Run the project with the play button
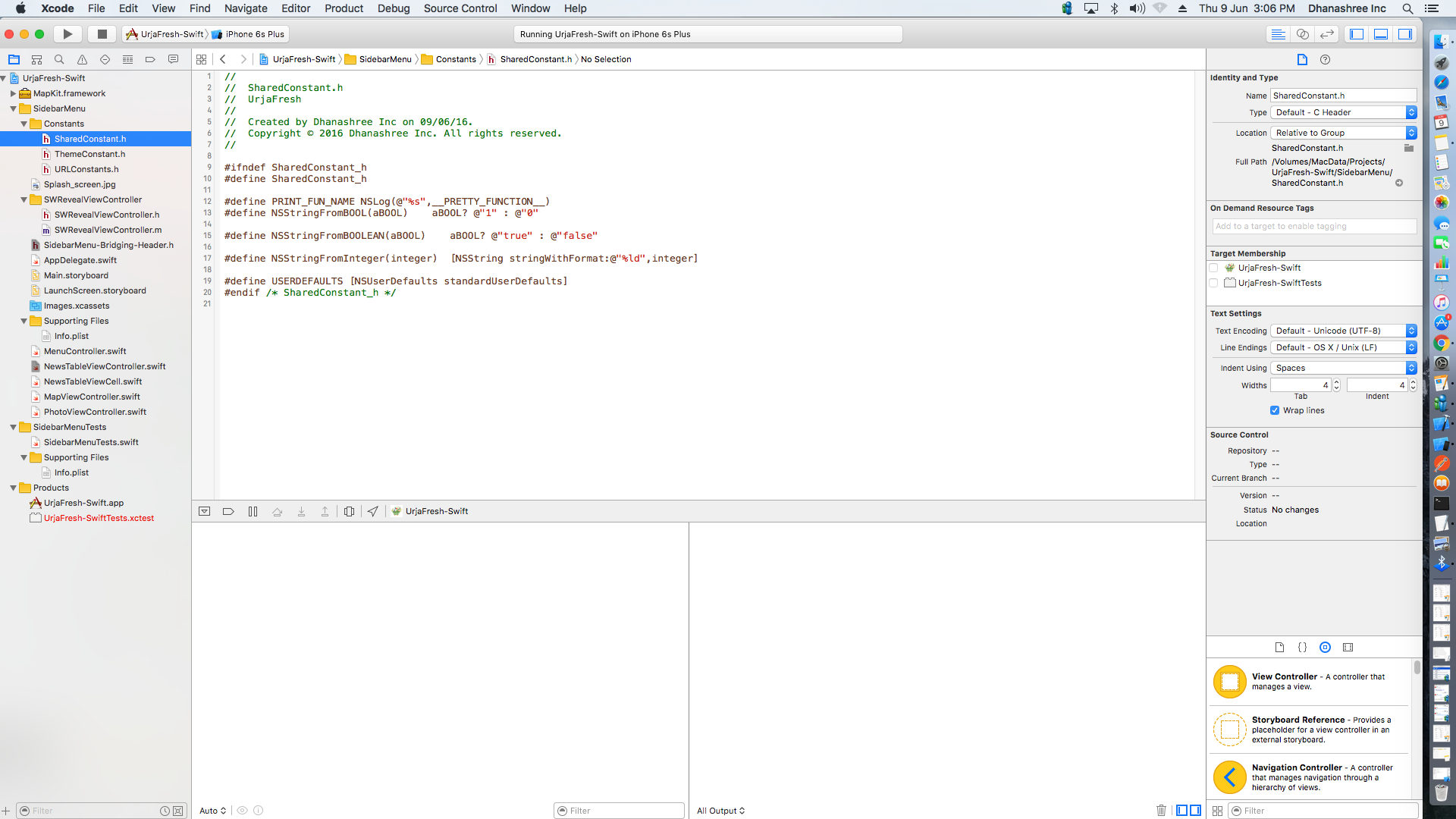Viewport: 1456px width, 819px height. point(67,34)
